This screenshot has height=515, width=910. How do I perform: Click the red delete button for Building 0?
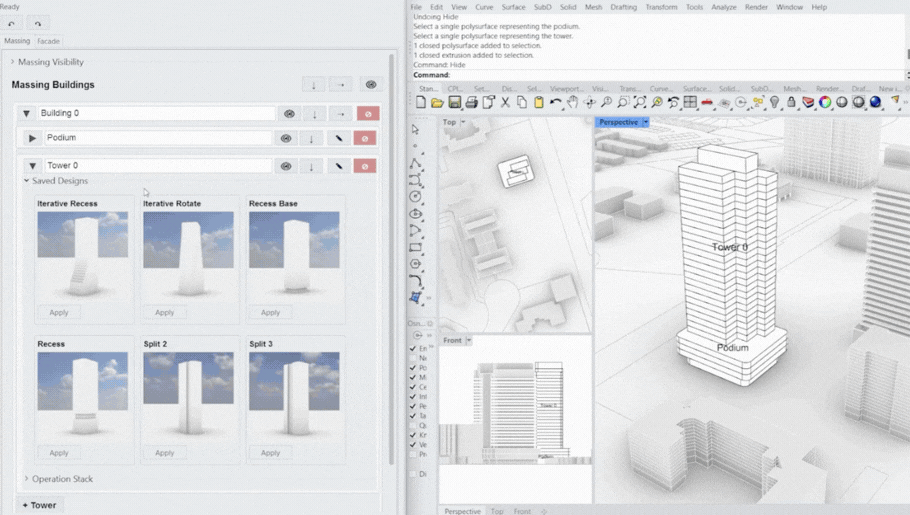(x=368, y=114)
